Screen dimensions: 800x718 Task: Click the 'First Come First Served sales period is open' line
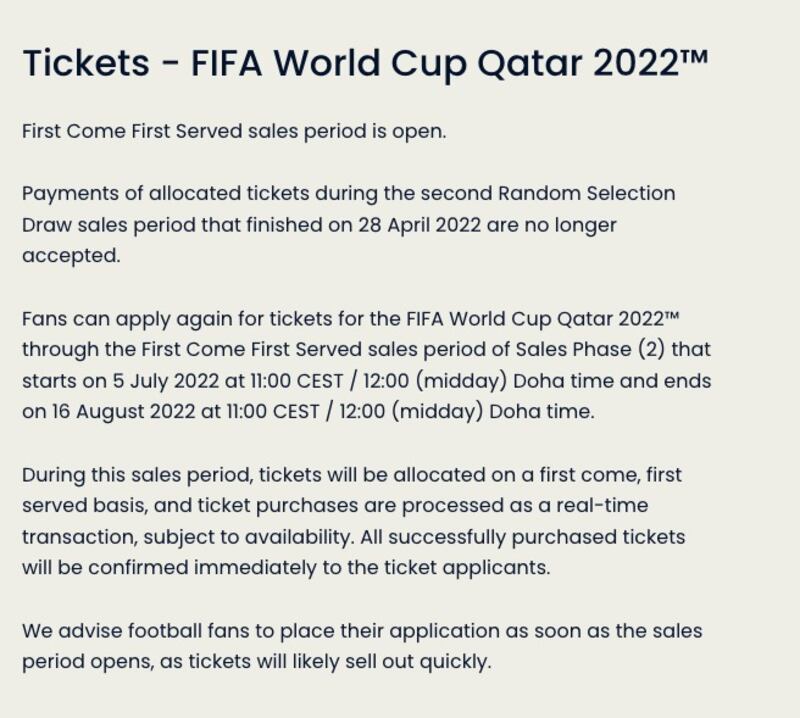(234, 131)
